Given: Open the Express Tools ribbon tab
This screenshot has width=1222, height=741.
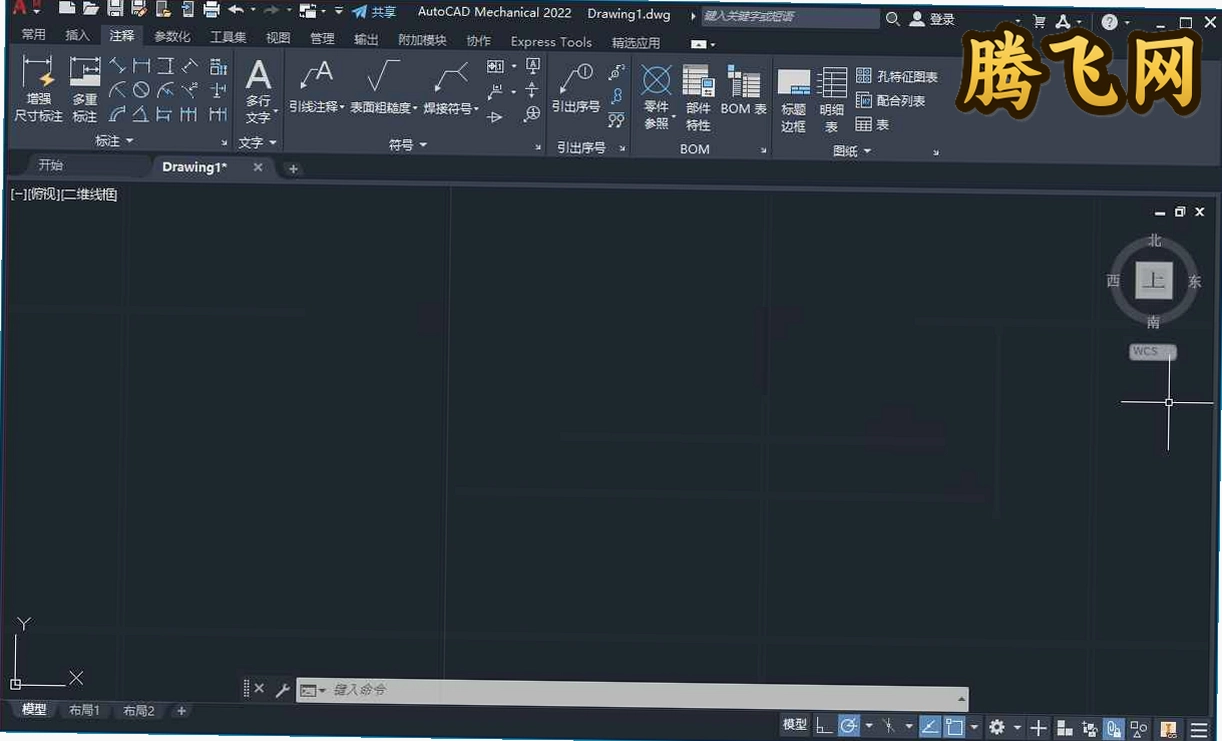Looking at the screenshot, I should click(x=551, y=42).
